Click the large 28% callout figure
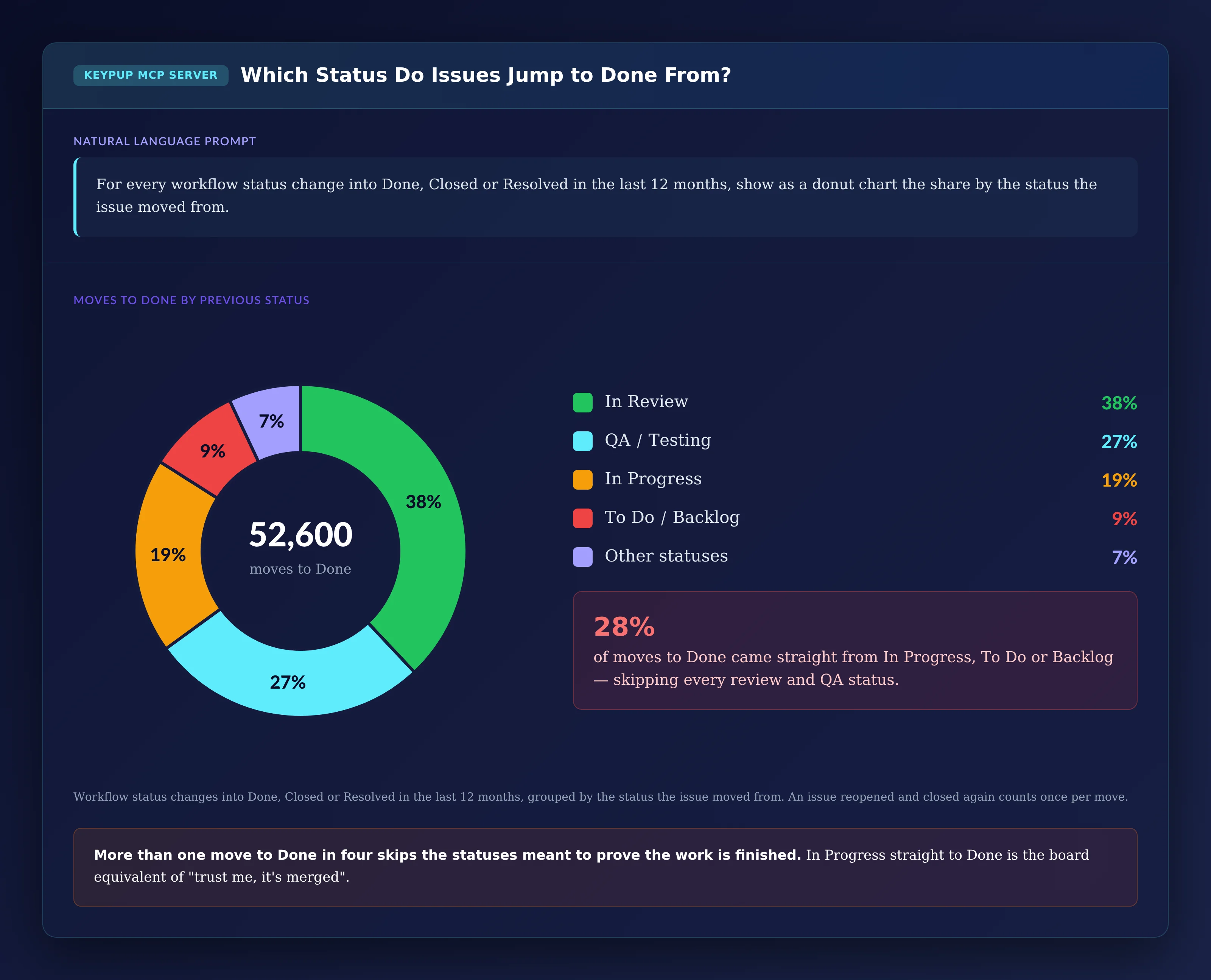Image resolution: width=1211 pixels, height=980 pixels. coord(624,627)
